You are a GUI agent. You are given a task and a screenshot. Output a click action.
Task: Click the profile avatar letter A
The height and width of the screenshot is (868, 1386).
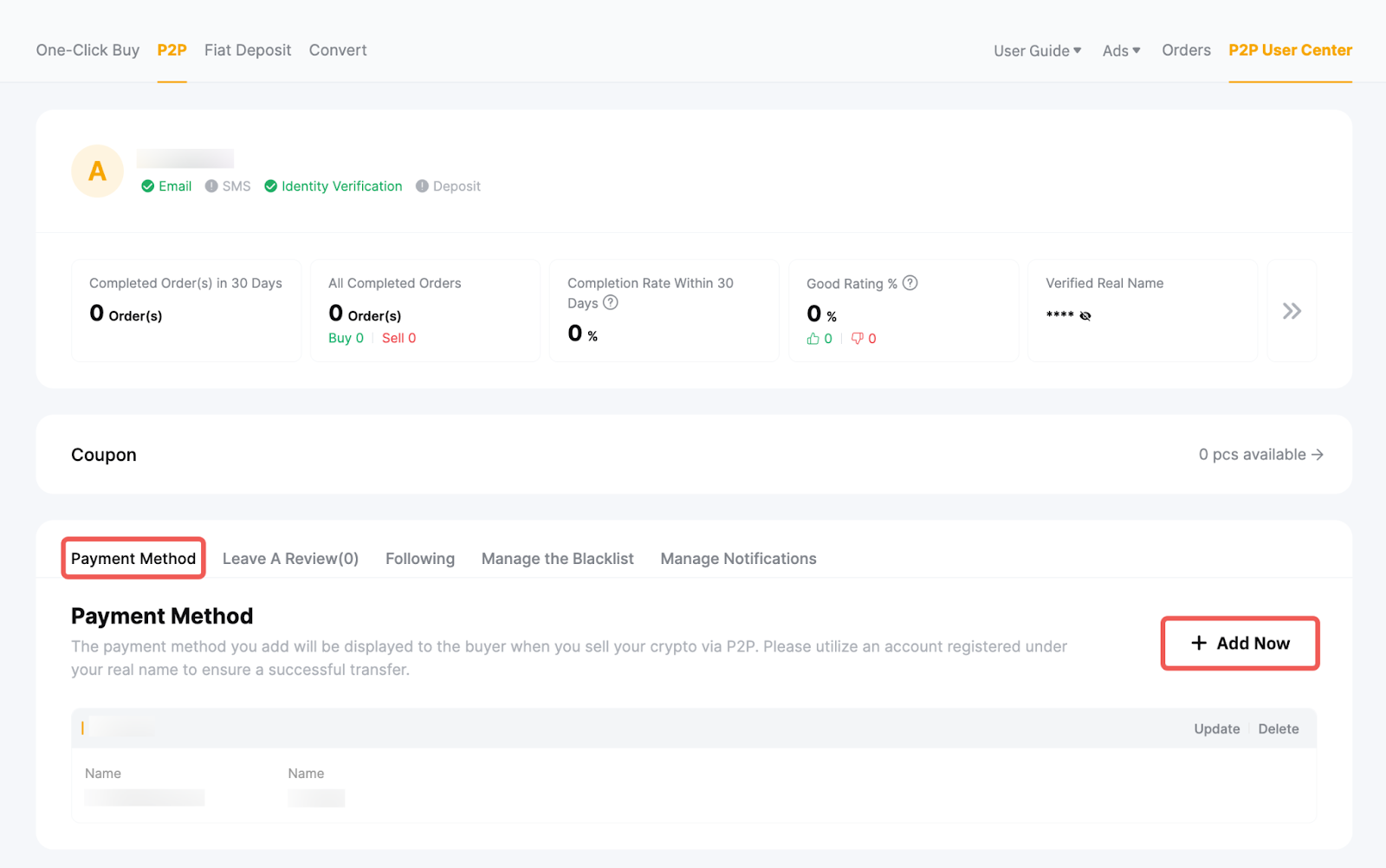(x=97, y=171)
